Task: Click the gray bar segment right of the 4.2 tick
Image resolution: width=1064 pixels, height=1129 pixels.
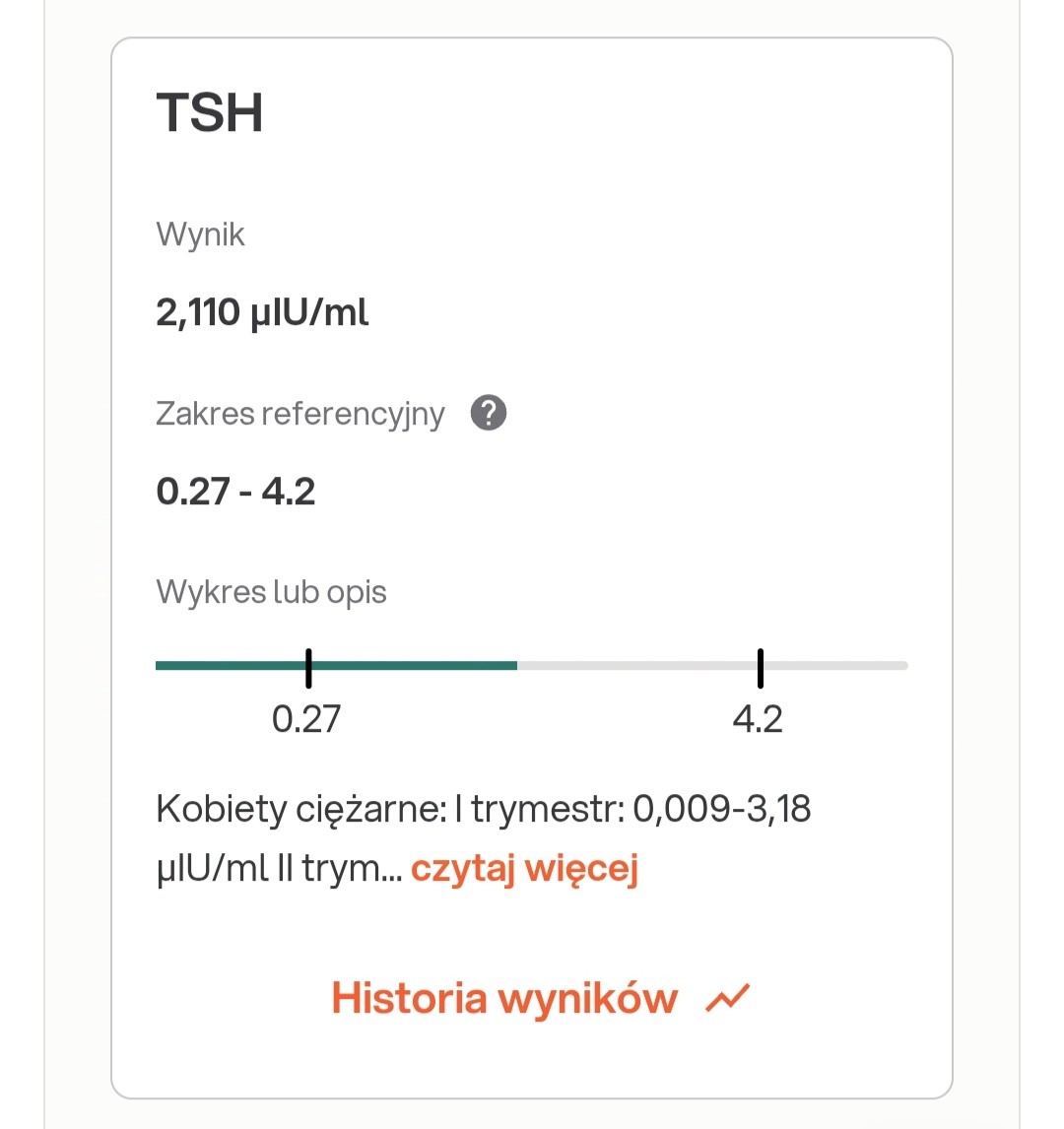Action: pos(835,666)
